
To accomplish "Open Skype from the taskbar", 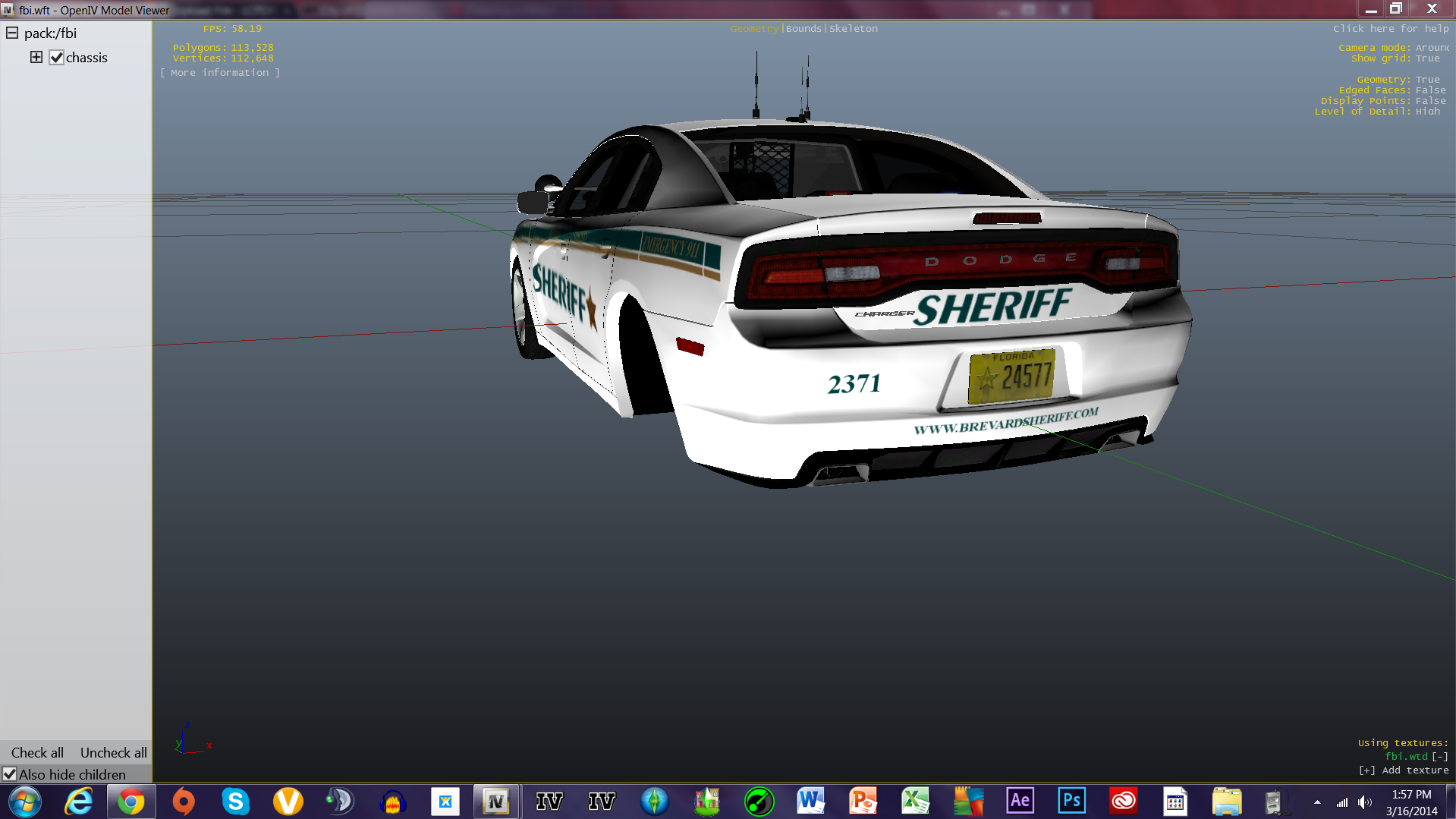I will [x=235, y=802].
